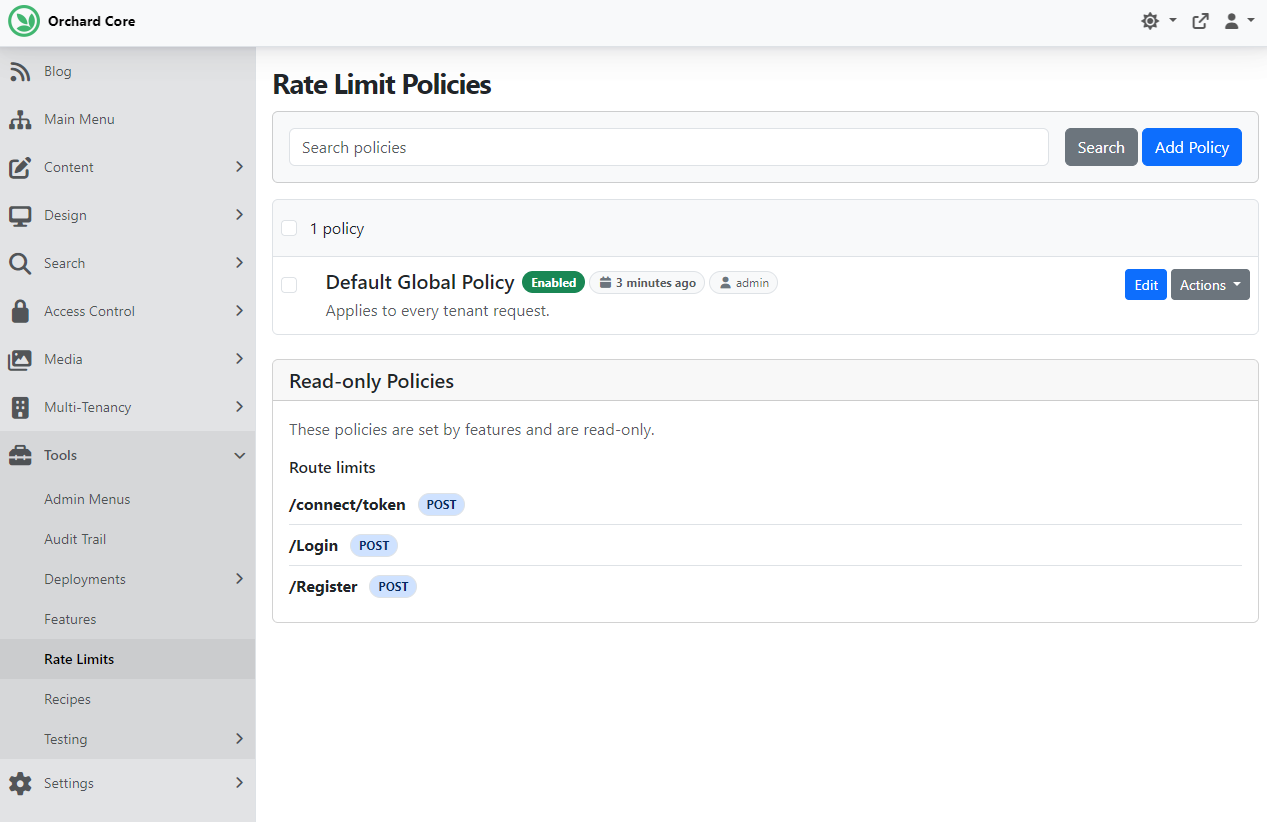Image resolution: width=1267 pixels, height=822 pixels.
Task: Expand the Deployments submenu chevron
Action: tap(239, 579)
